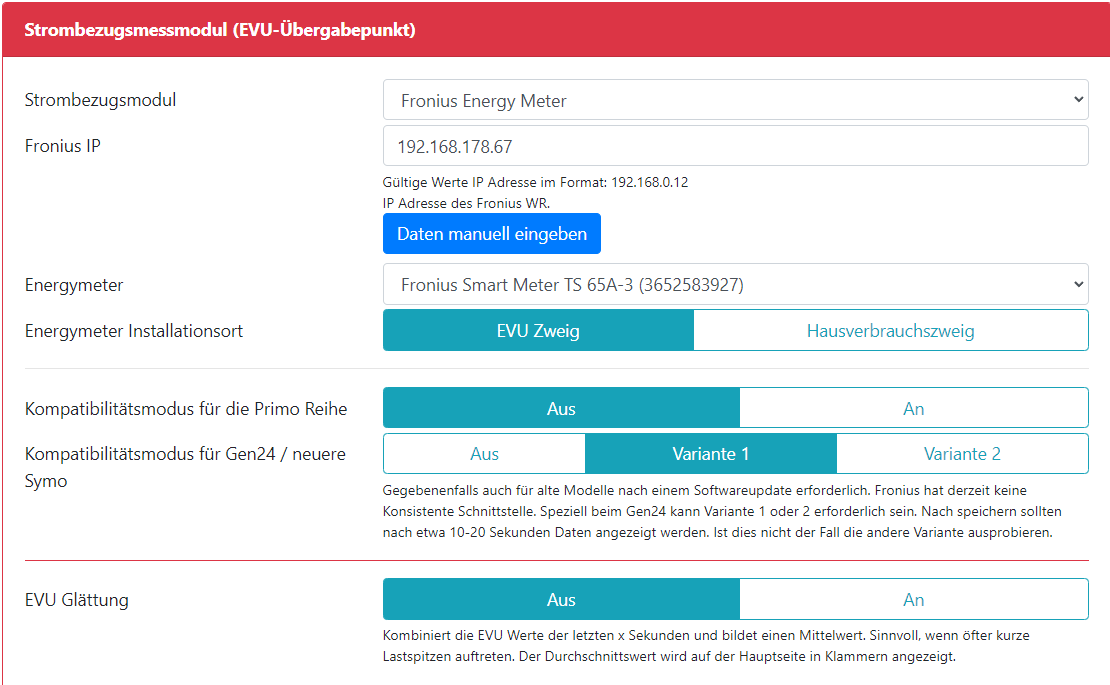Viewport: 1110px width, 685px height.
Task: Click the Daten manuell eingeben button
Action: [491, 234]
